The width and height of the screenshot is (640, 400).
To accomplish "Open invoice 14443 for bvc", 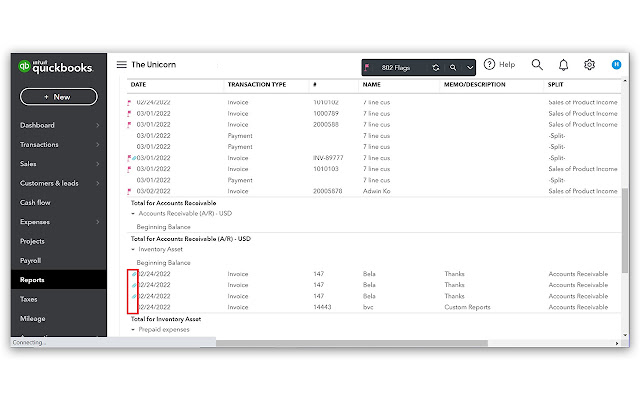I will point(322,307).
